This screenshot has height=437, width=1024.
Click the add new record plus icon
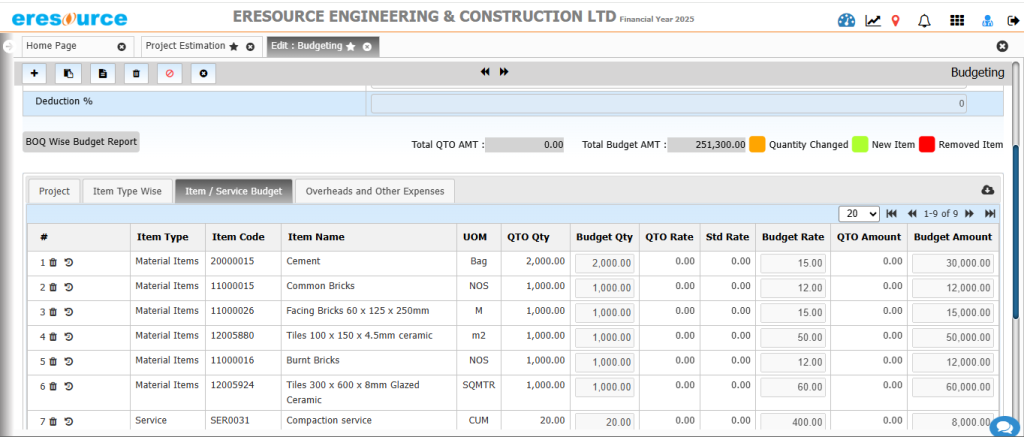coord(34,73)
